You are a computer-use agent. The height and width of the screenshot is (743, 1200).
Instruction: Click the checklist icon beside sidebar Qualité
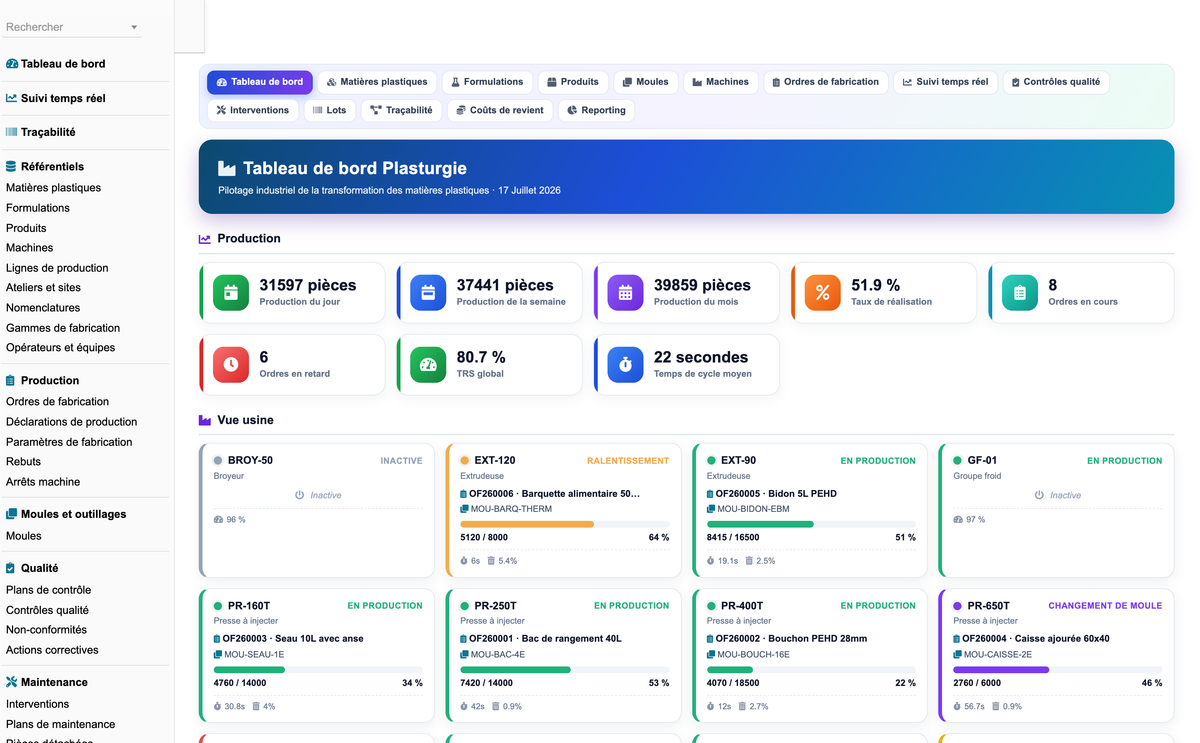click(11, 568)
